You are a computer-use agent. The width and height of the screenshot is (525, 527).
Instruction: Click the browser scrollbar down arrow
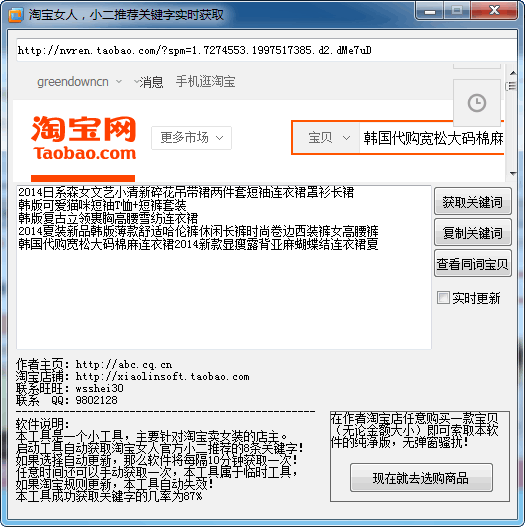[x=513, y=174]
